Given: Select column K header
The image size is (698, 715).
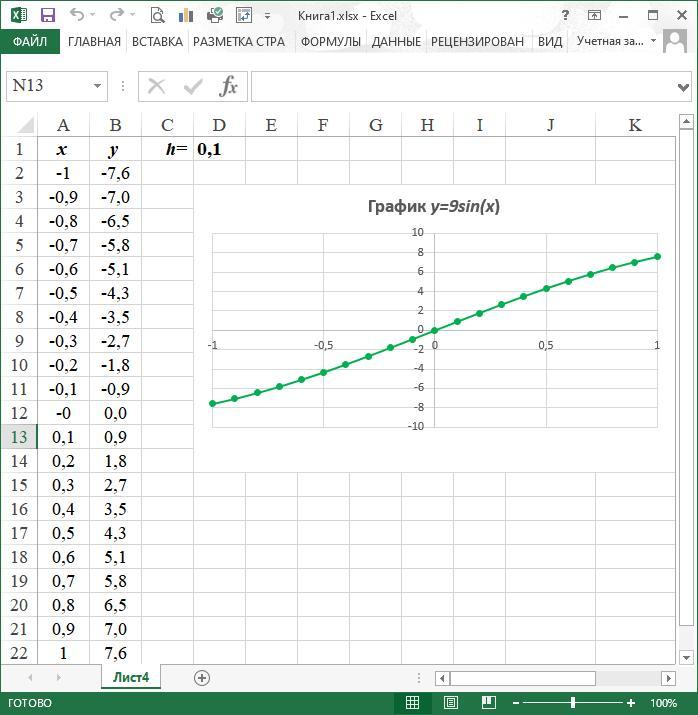Looking at the screenshot, I should click(635, 125).
